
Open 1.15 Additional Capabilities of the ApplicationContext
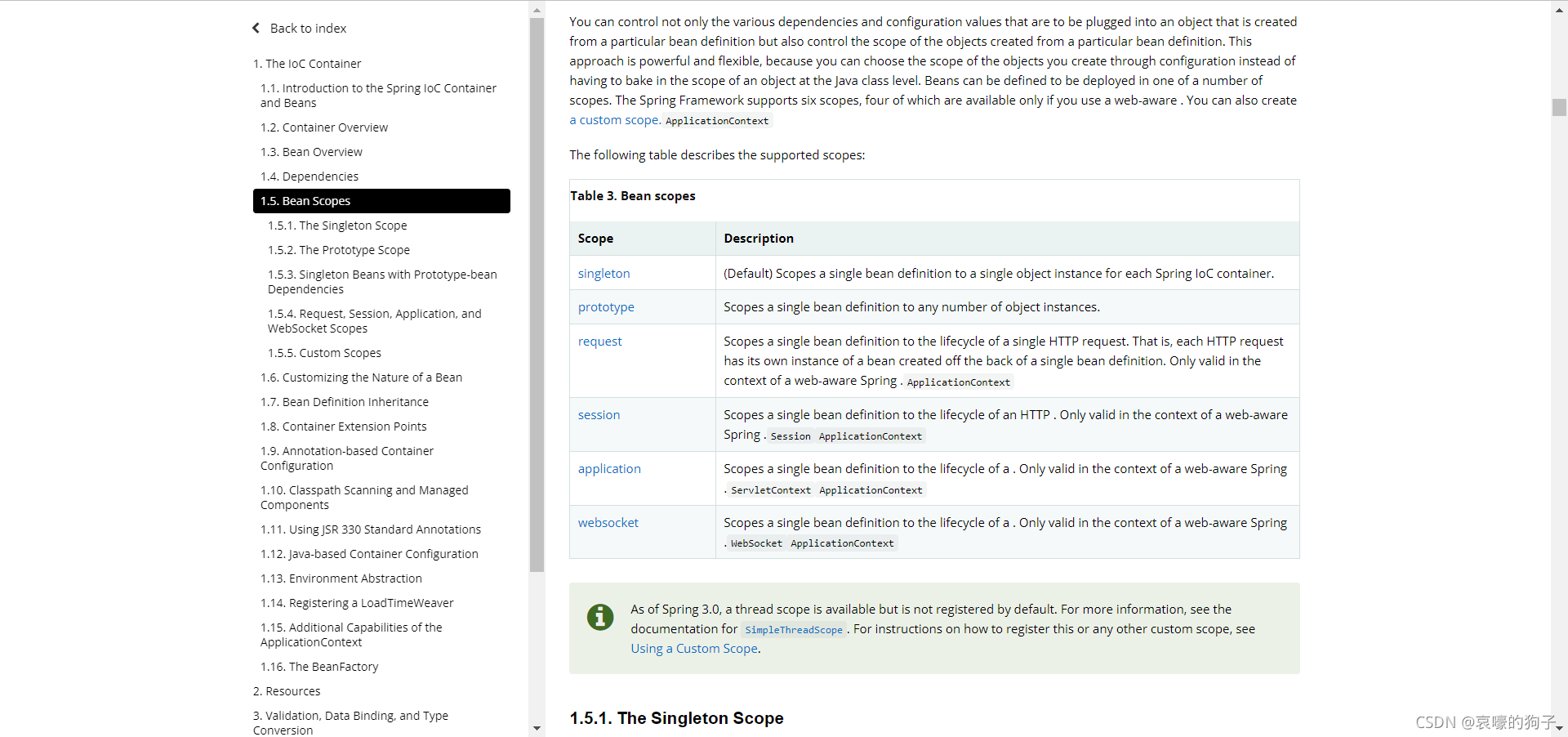pos(351,635)
